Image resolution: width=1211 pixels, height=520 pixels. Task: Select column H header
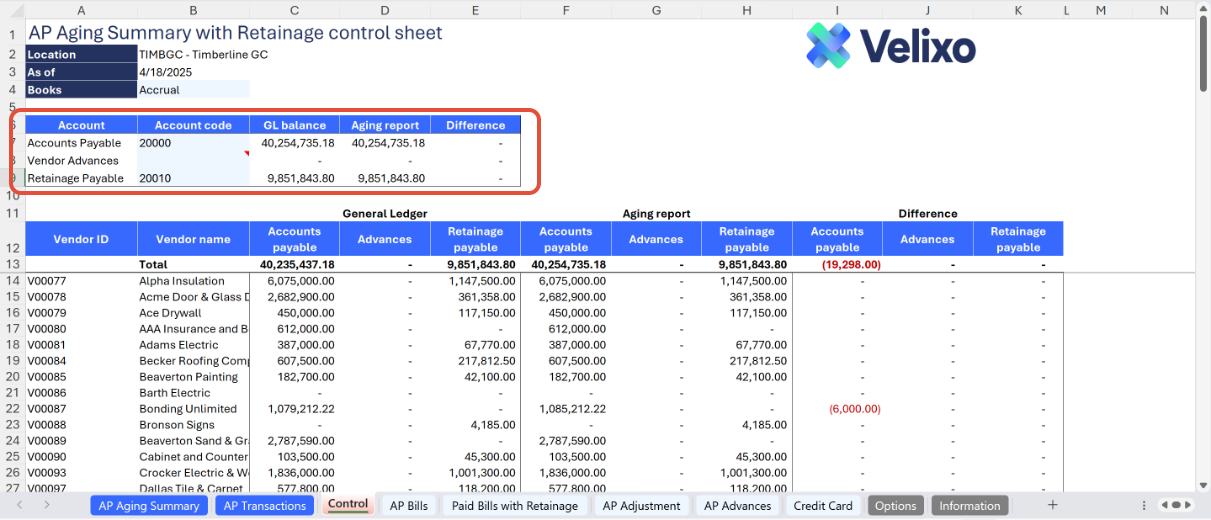[x=747, y=10]
